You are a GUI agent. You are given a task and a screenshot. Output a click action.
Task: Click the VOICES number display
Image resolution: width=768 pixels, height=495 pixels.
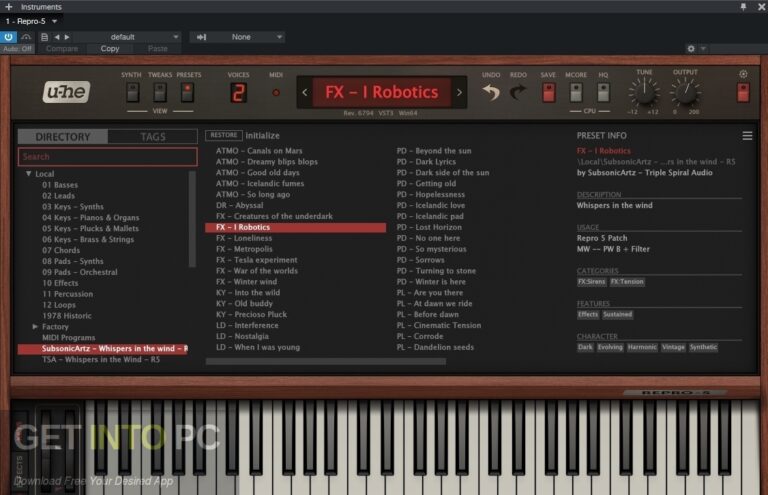click(x=238, y=93)
